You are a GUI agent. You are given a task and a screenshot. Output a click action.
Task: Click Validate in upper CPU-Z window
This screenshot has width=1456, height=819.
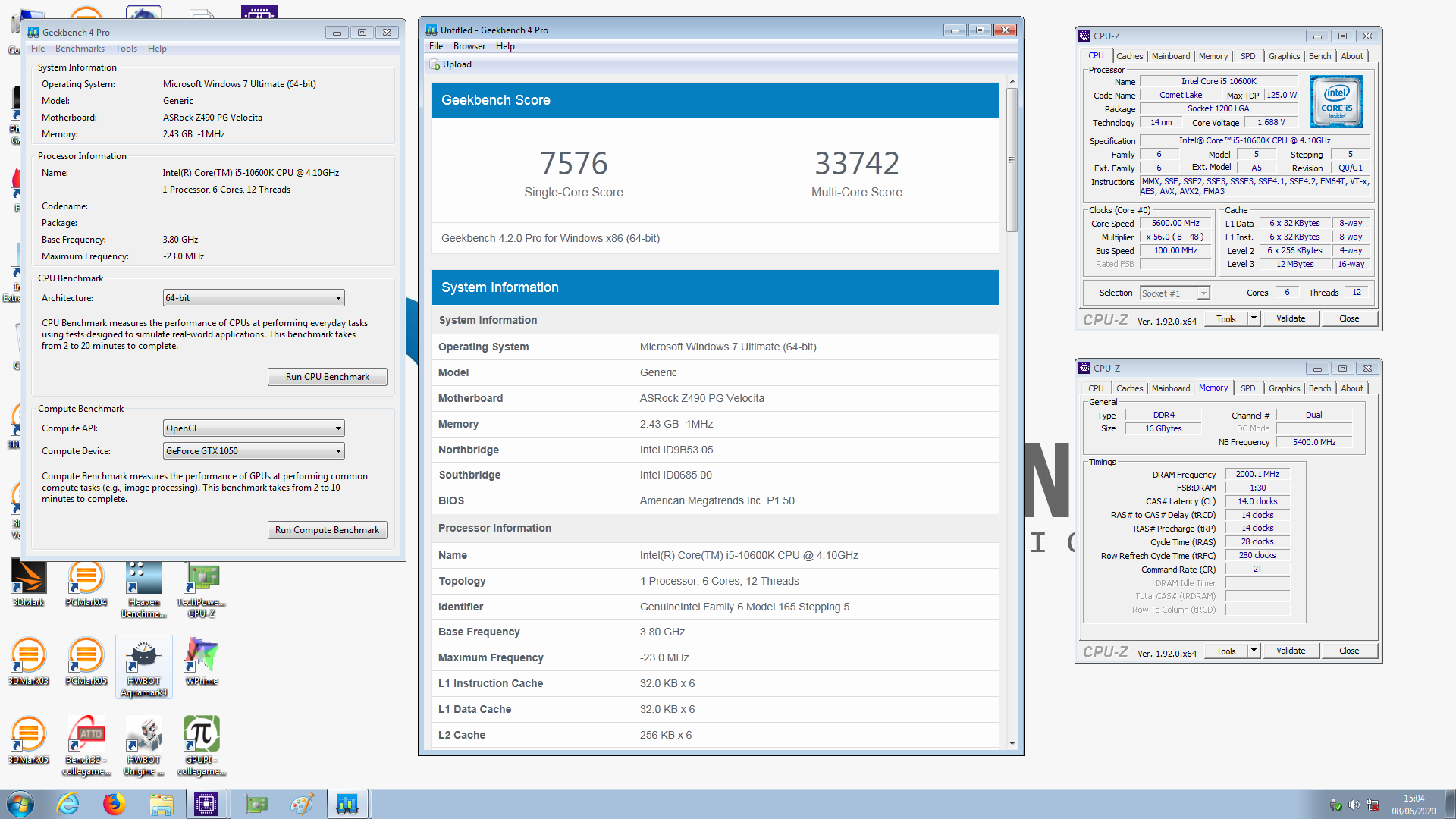1291,319
